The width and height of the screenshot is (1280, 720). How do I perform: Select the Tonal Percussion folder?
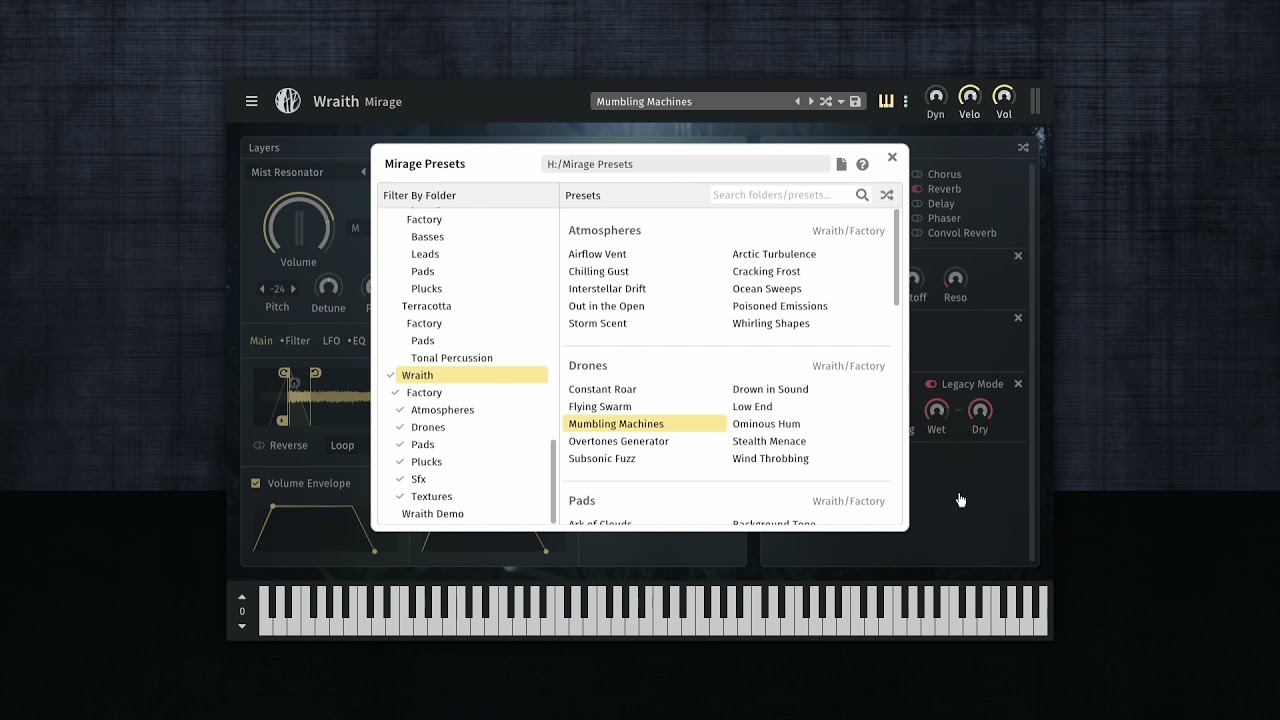[451, 358]
